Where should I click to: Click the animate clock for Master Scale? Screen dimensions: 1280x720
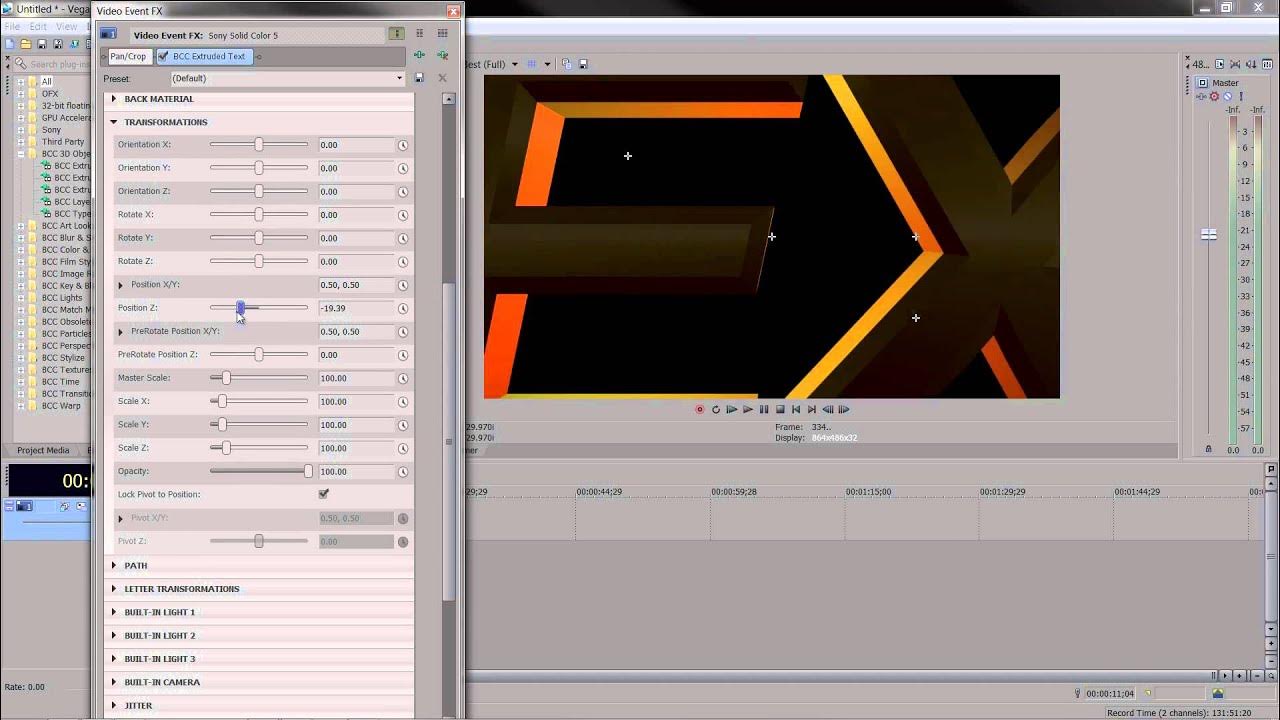click(x=403, y=378)
